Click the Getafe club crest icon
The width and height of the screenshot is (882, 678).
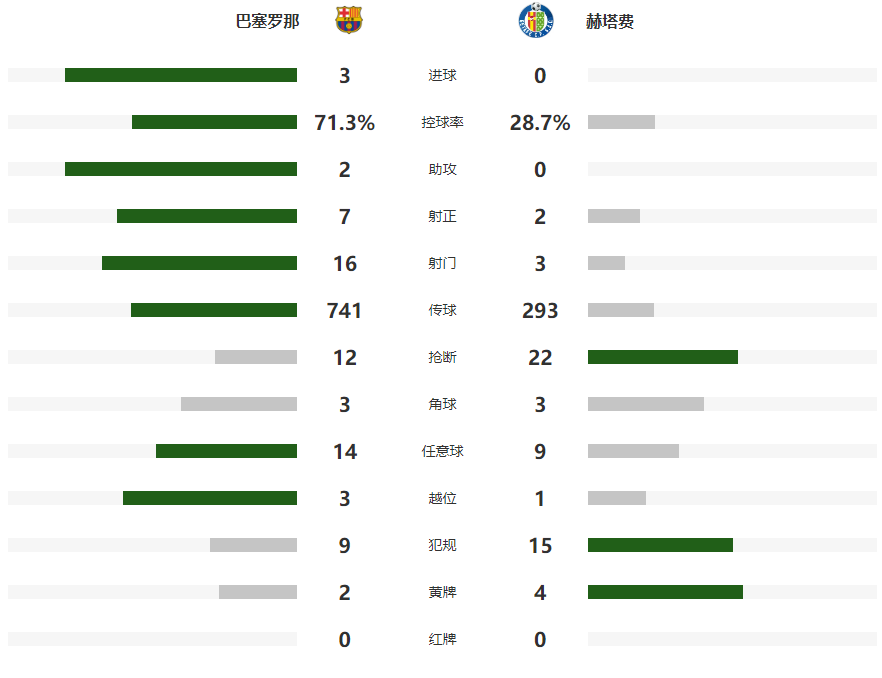(x=534, y=21)
